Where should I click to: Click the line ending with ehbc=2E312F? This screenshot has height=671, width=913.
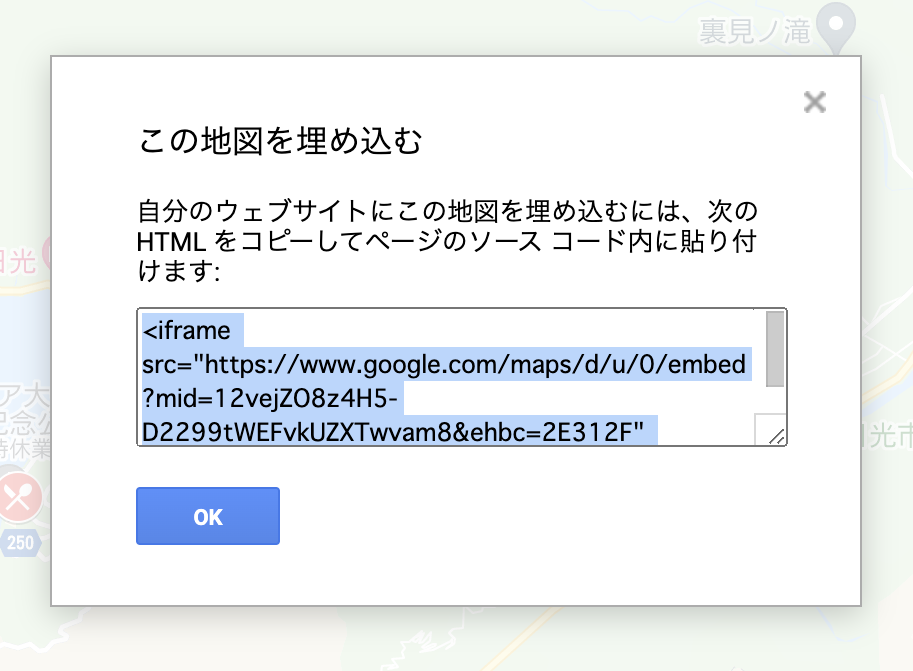tap(393, 432)
